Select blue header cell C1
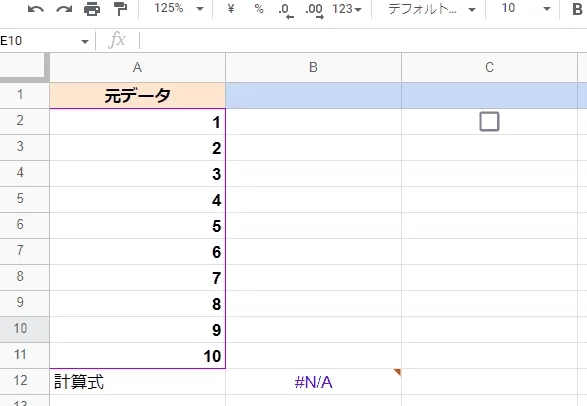This screenshot has height=406, width=587. pyautogui.click(x=489, y=95)
